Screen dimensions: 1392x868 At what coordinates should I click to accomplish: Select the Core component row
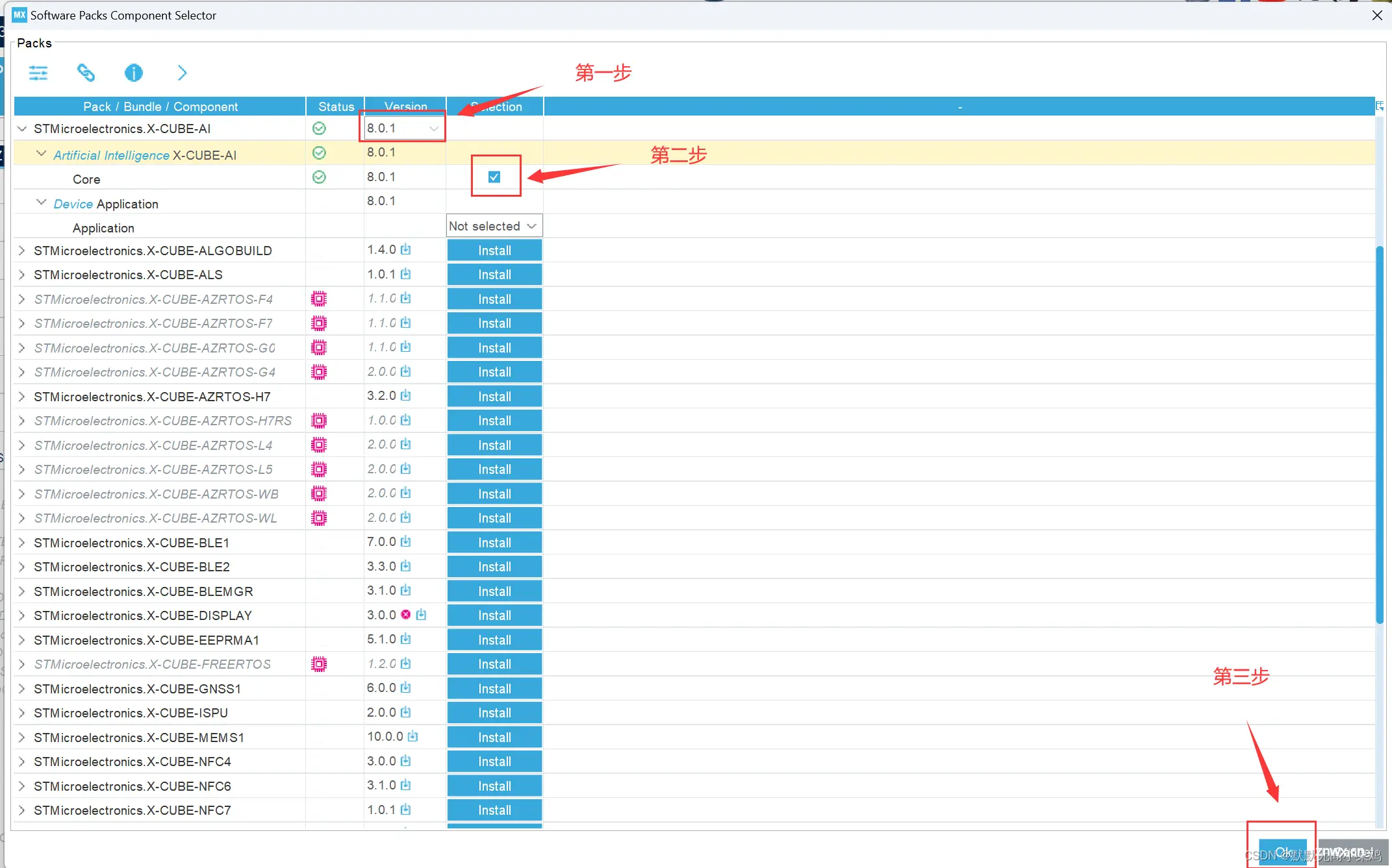694,177
